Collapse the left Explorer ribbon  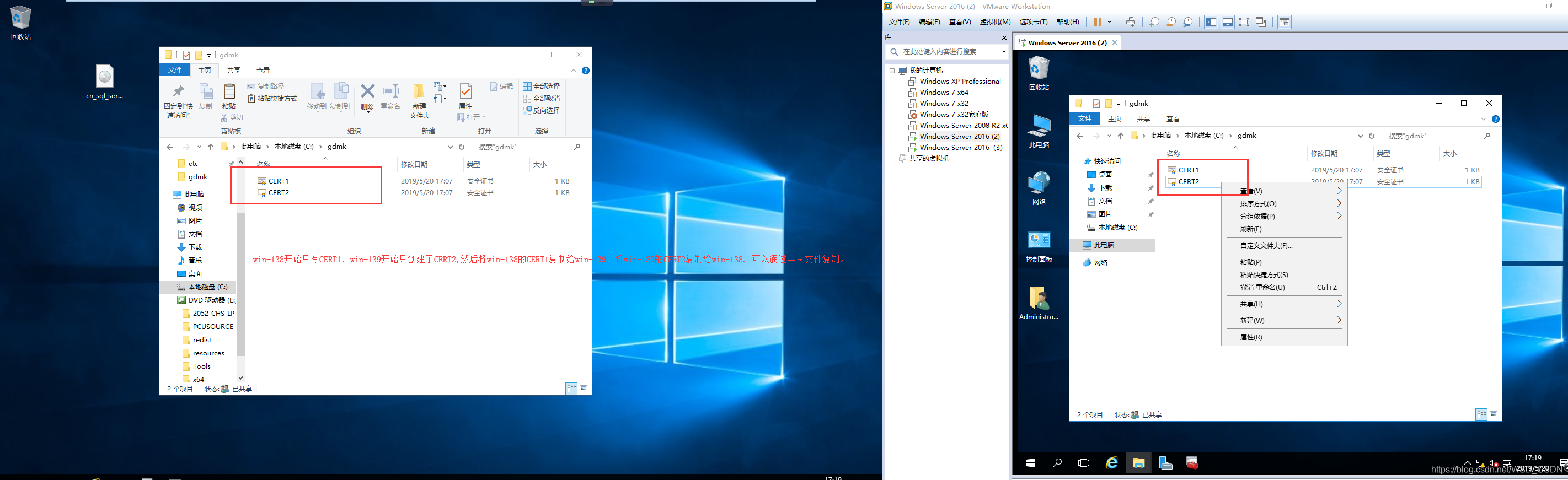(x=574, y=71)
